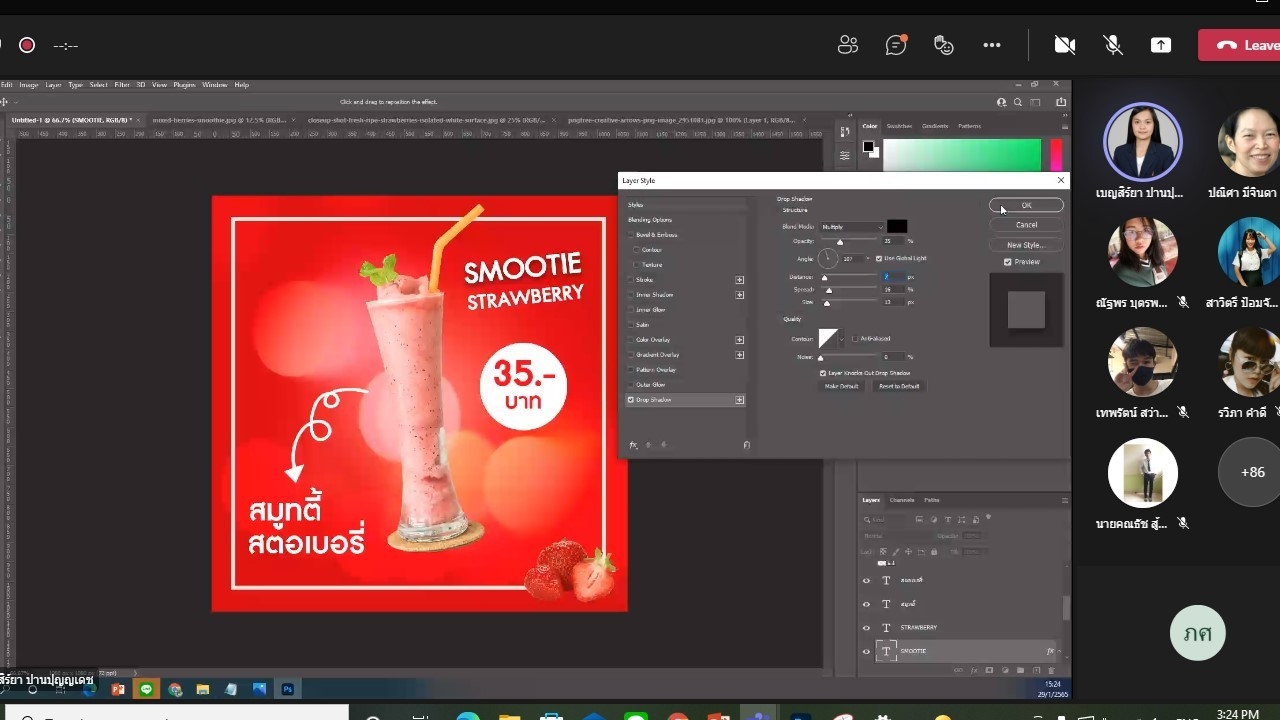The image size is (1280, 720).
Task: Open Photoshop from the Windows taskbar
Action: tap(288, 689)
